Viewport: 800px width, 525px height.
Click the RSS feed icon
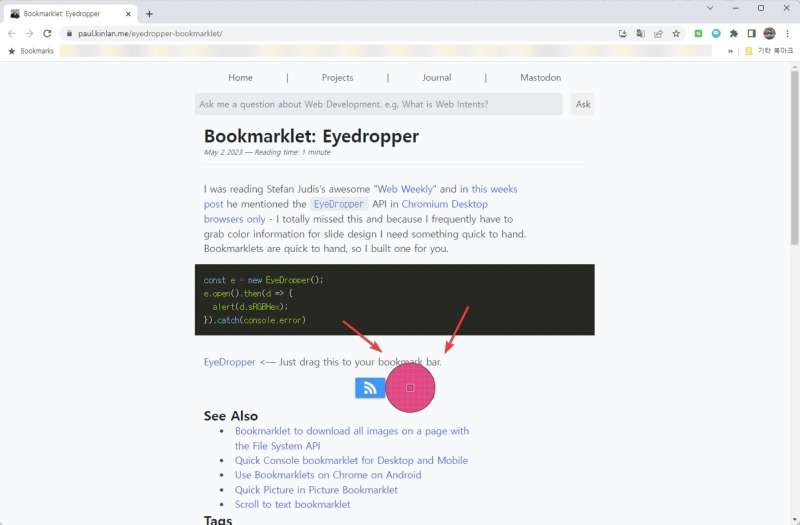coord(370,388)
